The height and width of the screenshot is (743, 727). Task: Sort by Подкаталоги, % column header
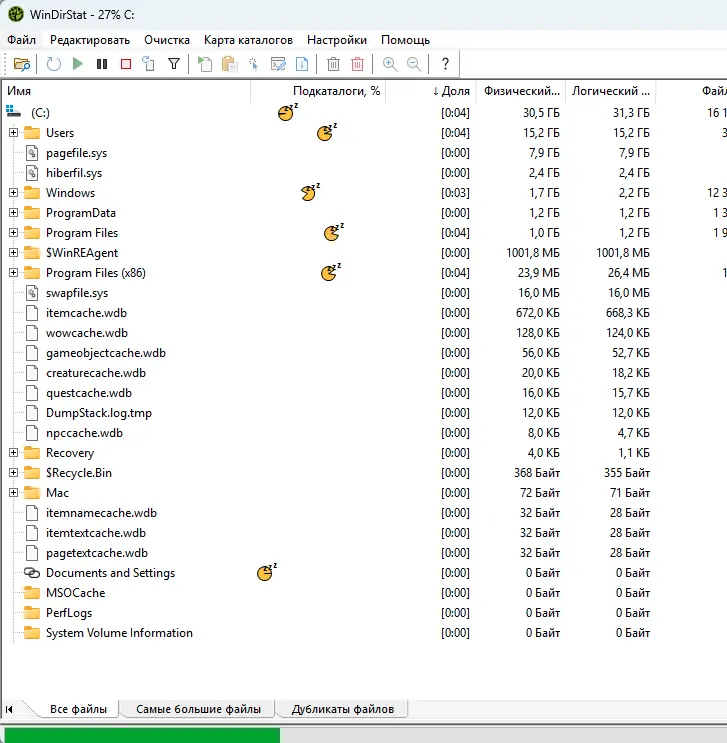coord(318,91)
